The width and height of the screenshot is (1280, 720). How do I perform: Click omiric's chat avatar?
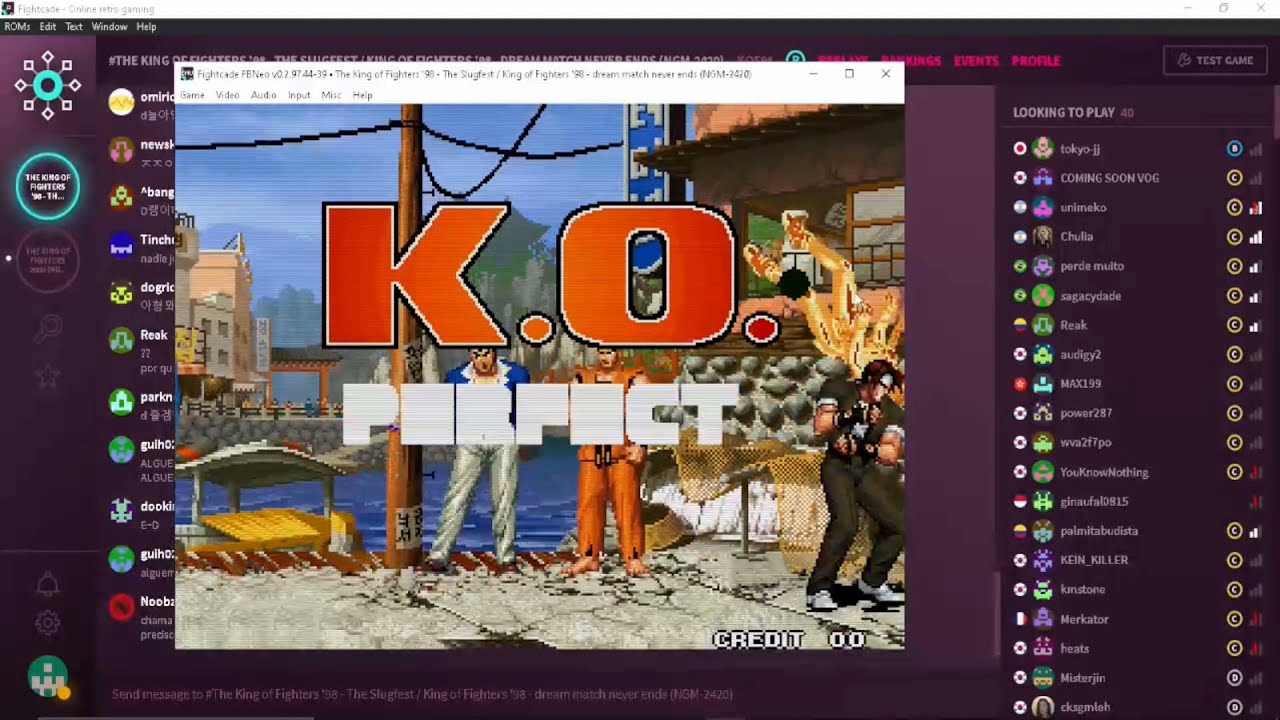tap(121, 102)
